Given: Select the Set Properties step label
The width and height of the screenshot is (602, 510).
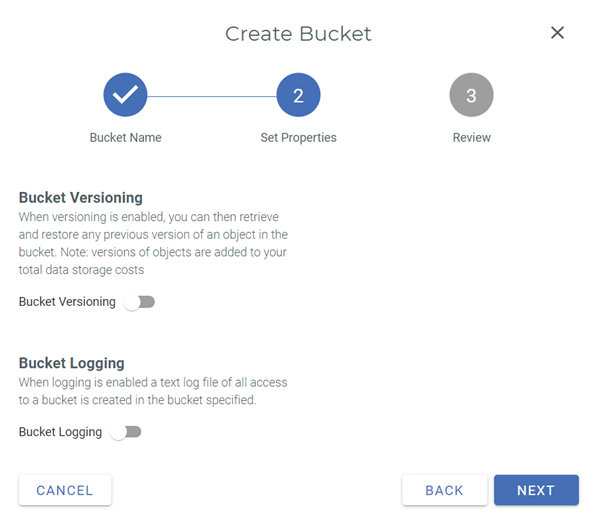Looking at the screenshot, I should tap(298, 137).
